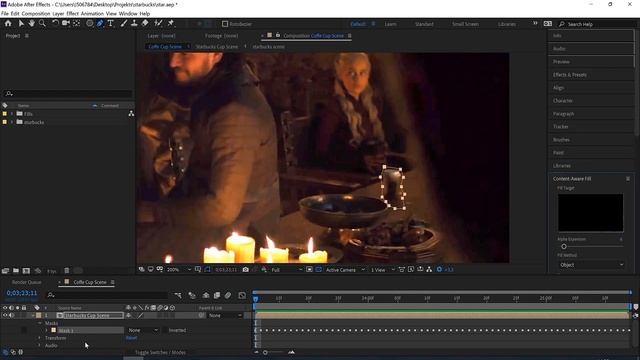
Task: Open the Mask 1 mode None dropdown
Action: click(143, 330)
